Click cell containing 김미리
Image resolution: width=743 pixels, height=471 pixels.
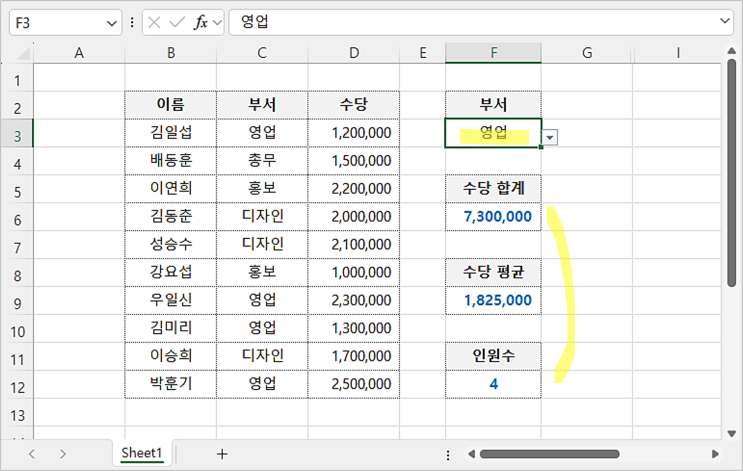171,328
